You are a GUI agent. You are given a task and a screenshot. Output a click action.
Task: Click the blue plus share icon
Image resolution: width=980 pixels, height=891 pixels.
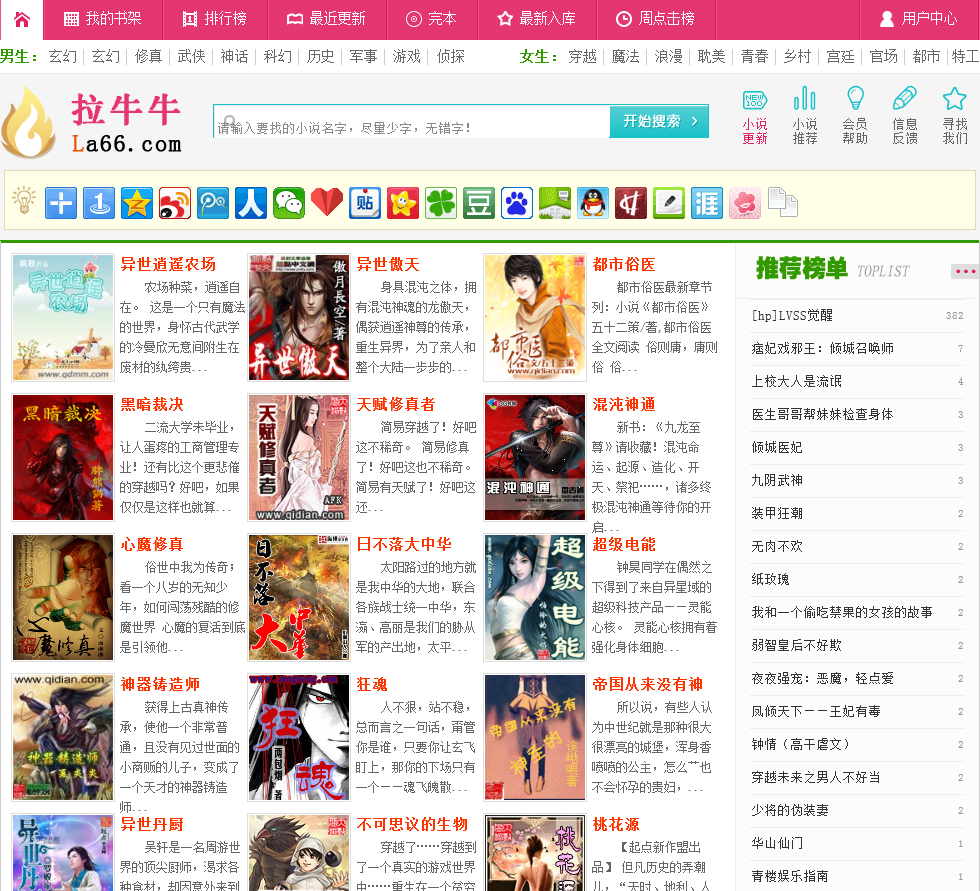61,203
